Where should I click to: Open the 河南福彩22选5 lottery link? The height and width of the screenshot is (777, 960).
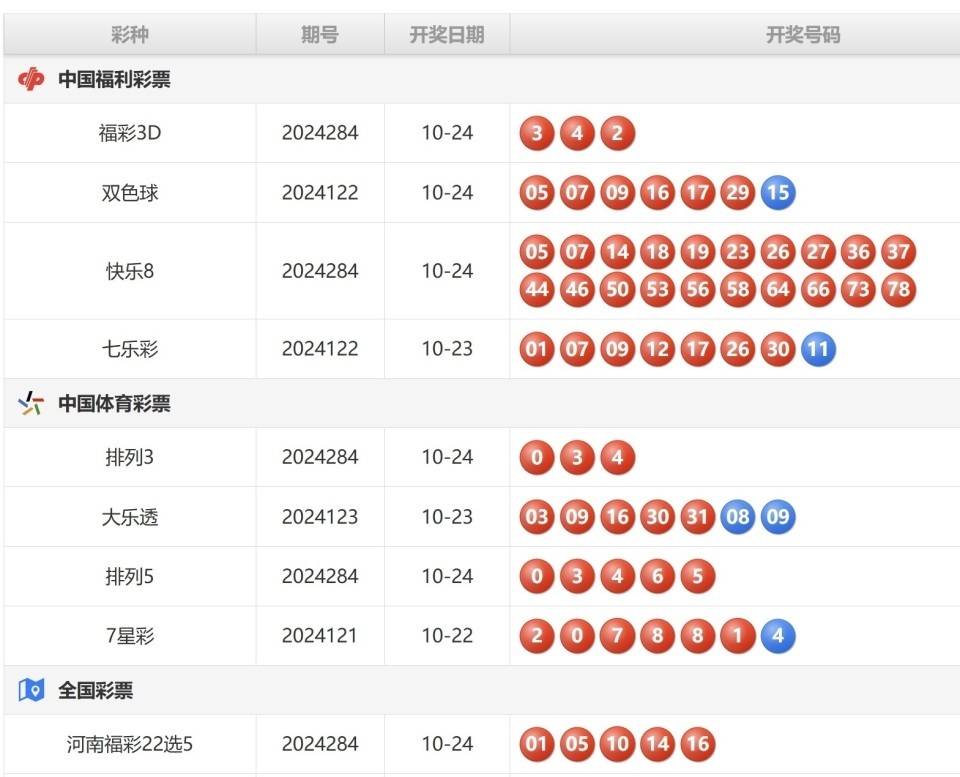point(130,744)
